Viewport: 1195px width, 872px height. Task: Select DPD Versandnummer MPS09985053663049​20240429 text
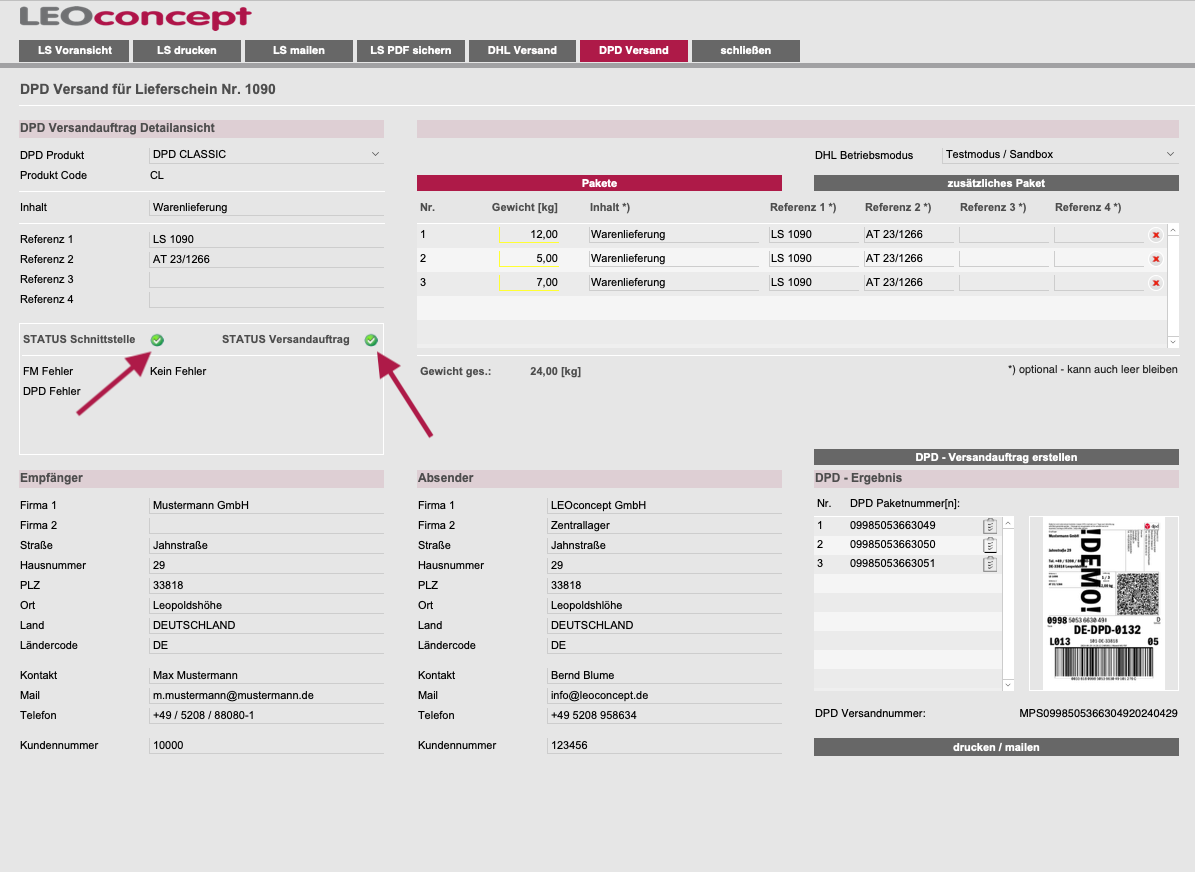[1098, 713]
